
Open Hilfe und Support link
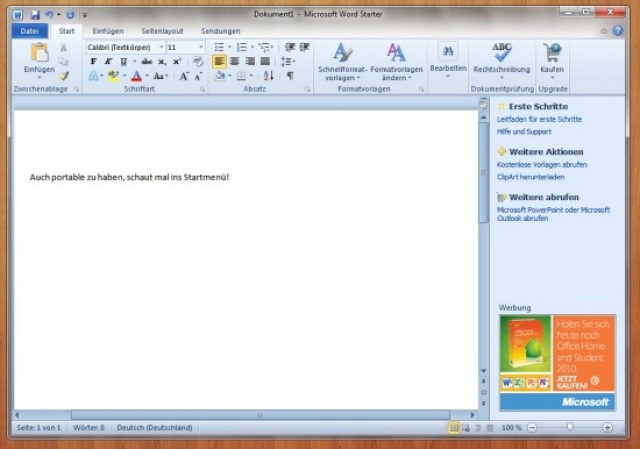(524, 131)
